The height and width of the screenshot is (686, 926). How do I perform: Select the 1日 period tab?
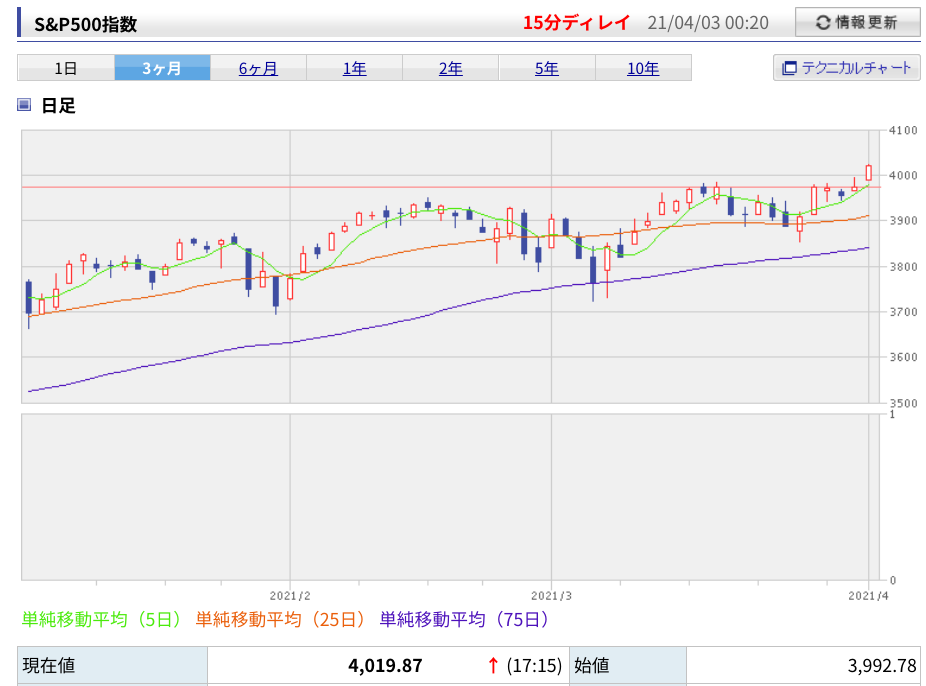coord(66,68)
